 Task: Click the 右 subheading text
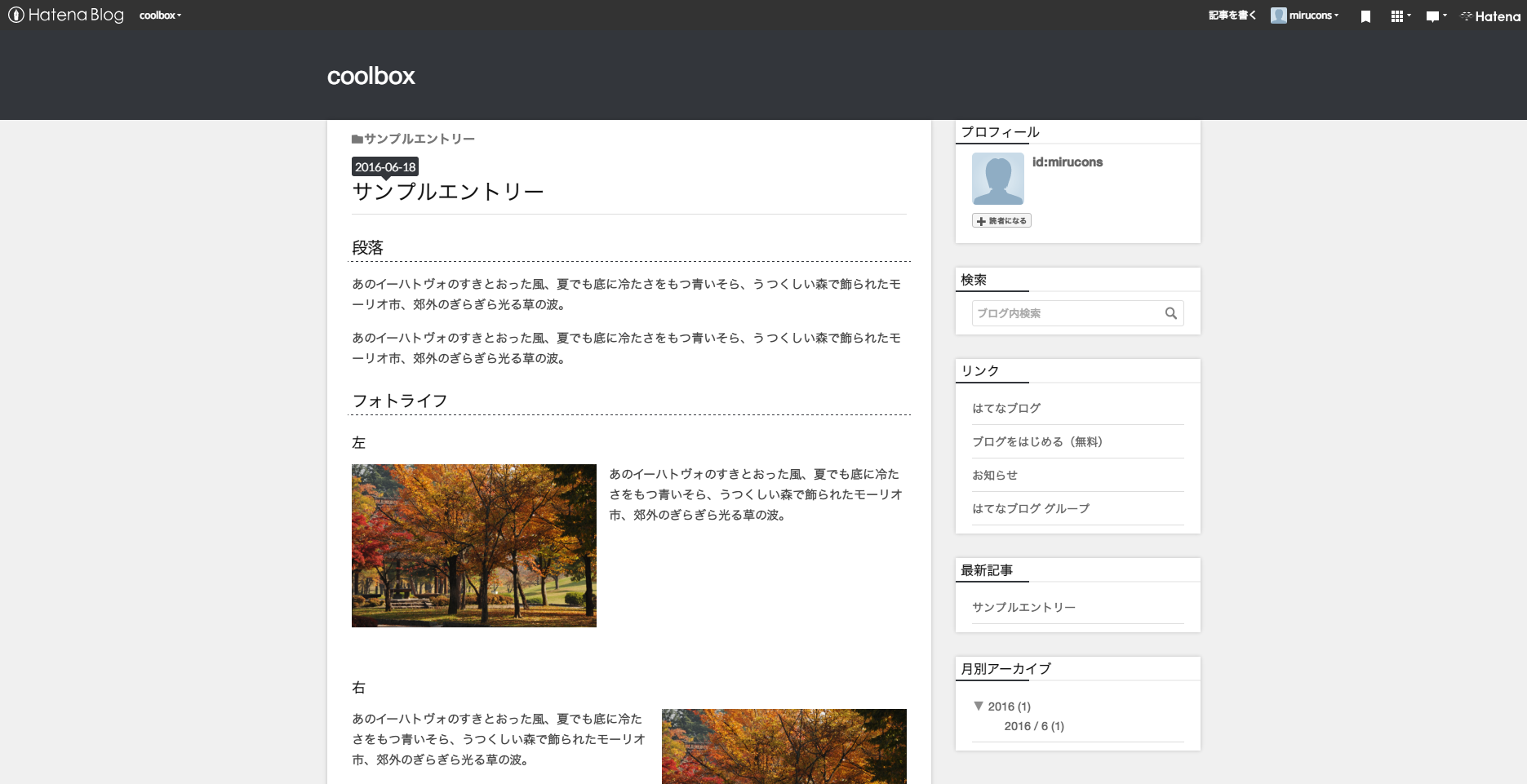pyautogui.click(x=358, y=688)
